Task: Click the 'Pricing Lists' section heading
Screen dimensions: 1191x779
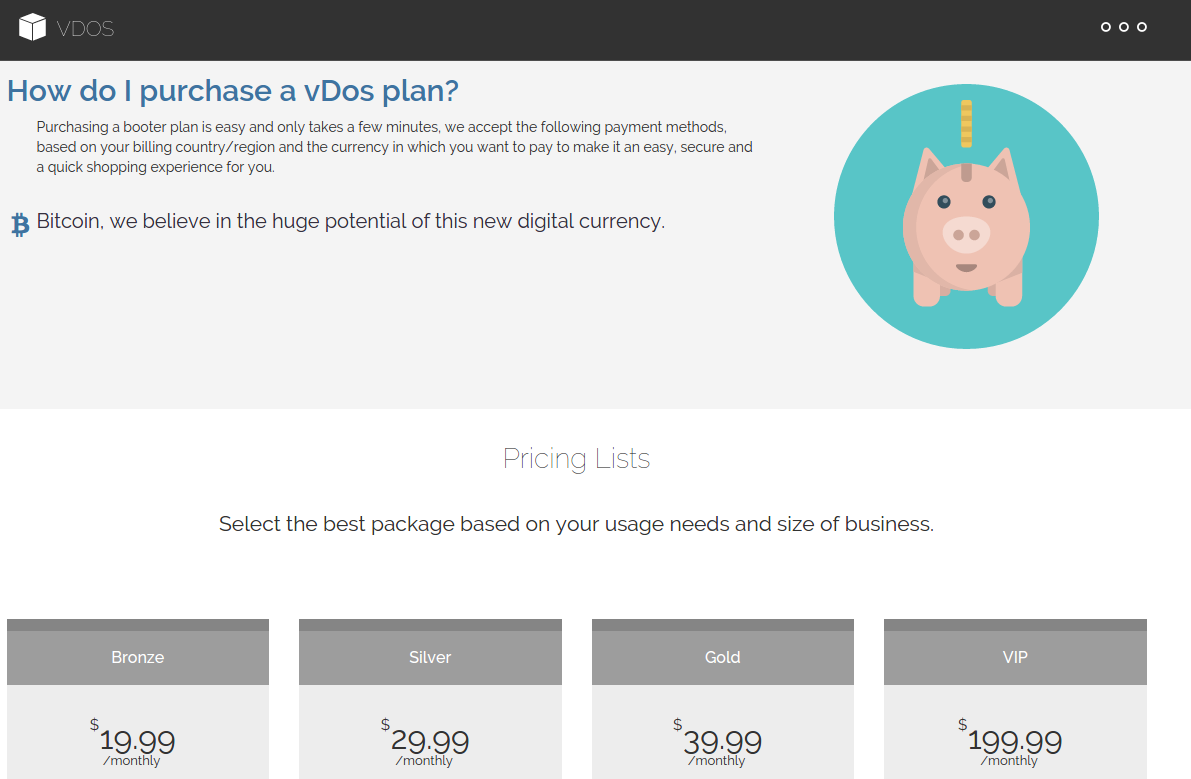Action: click(576, 459)
